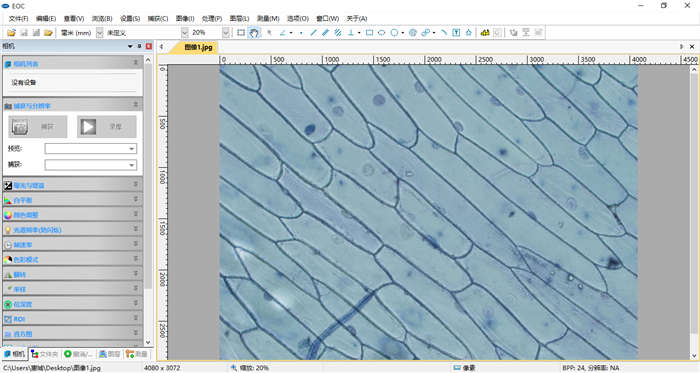Collapse the 相机列表 section
The width and height of the screenshot is (700, 373).
[x=135, y=63]
